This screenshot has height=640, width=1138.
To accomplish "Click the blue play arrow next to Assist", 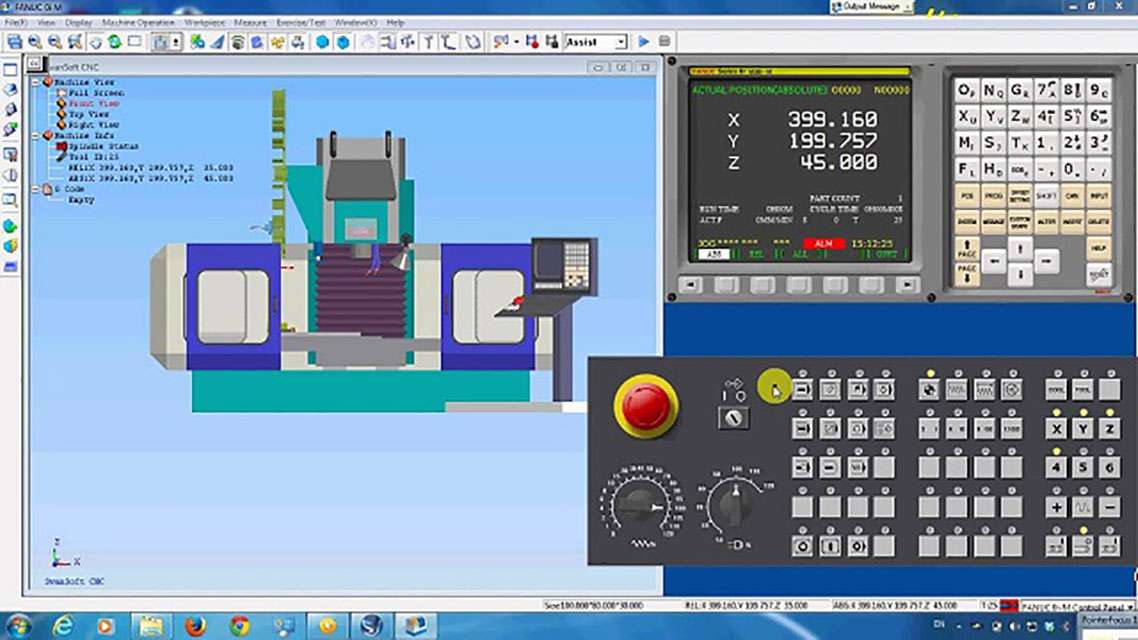I will pos(644,42).
